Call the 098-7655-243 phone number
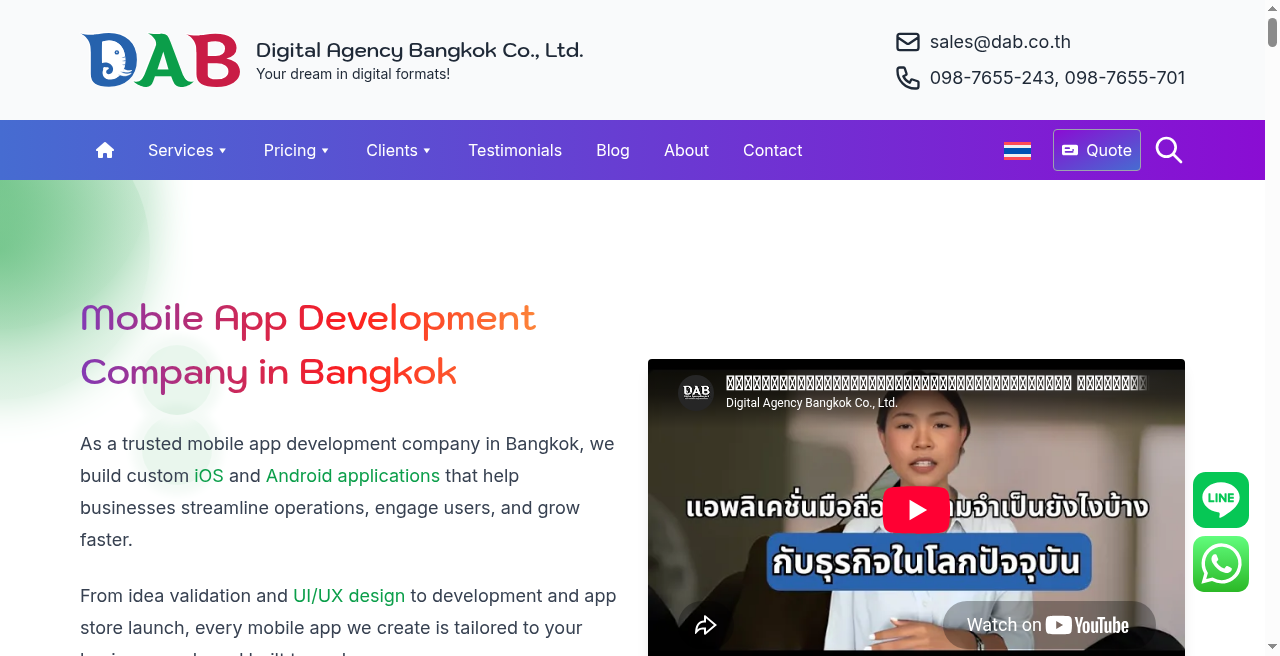 coord(993,78)
